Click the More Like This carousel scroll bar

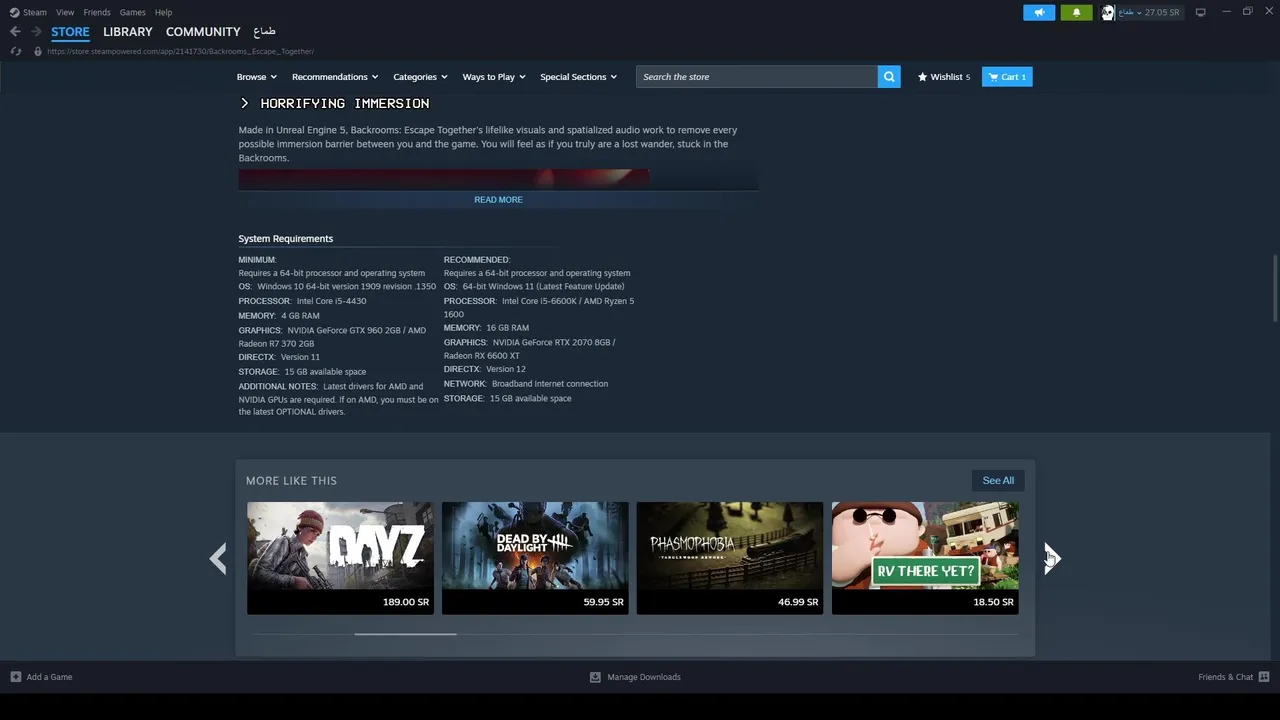(405, 634)
